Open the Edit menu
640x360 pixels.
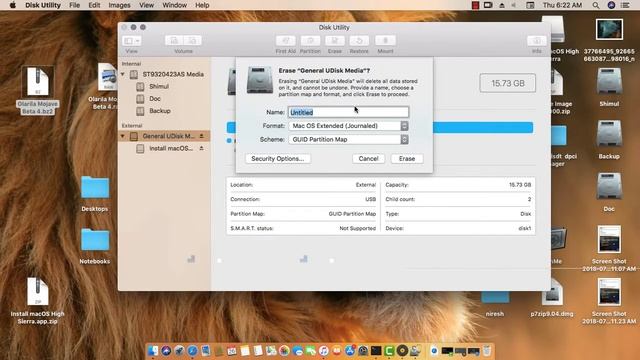94,5
